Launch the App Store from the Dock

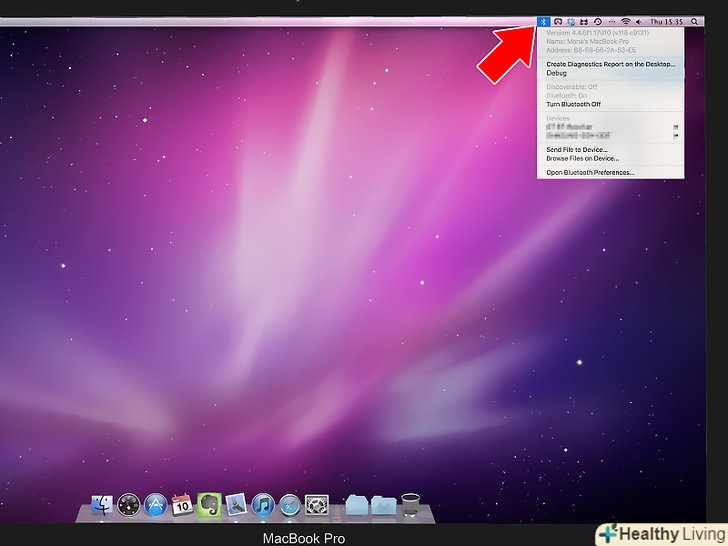tap(155, 505)
